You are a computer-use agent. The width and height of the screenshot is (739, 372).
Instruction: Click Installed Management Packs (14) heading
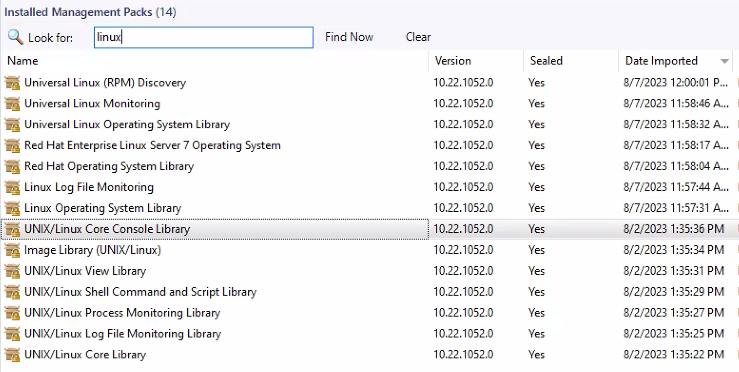pos(90,12)
